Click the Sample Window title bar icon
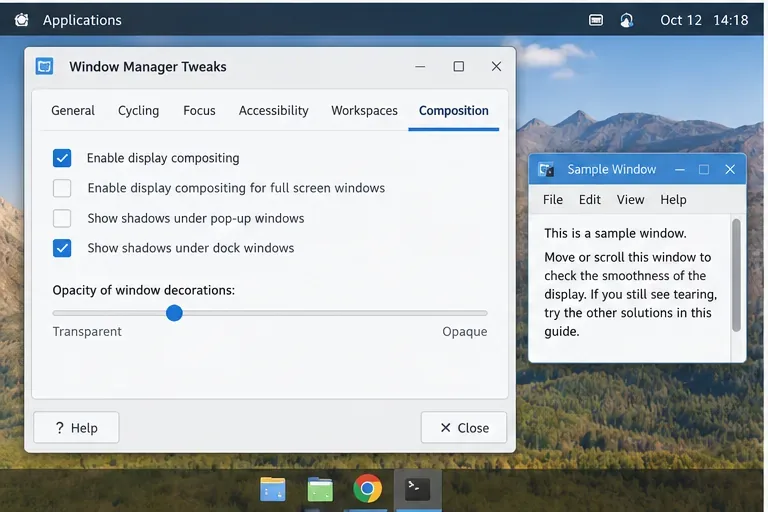This screenshot has width=768, height=512. pyautogui.click(x=546, y=170)
